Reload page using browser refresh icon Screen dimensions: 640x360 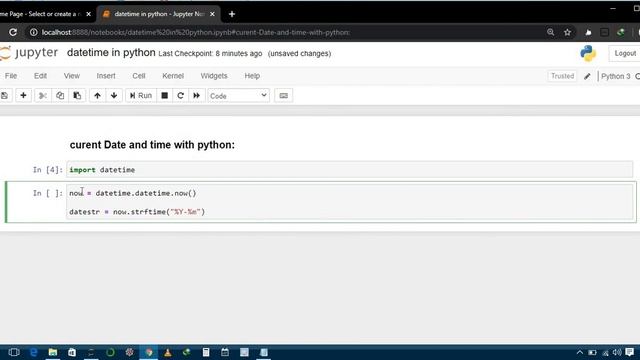(13, 32)
